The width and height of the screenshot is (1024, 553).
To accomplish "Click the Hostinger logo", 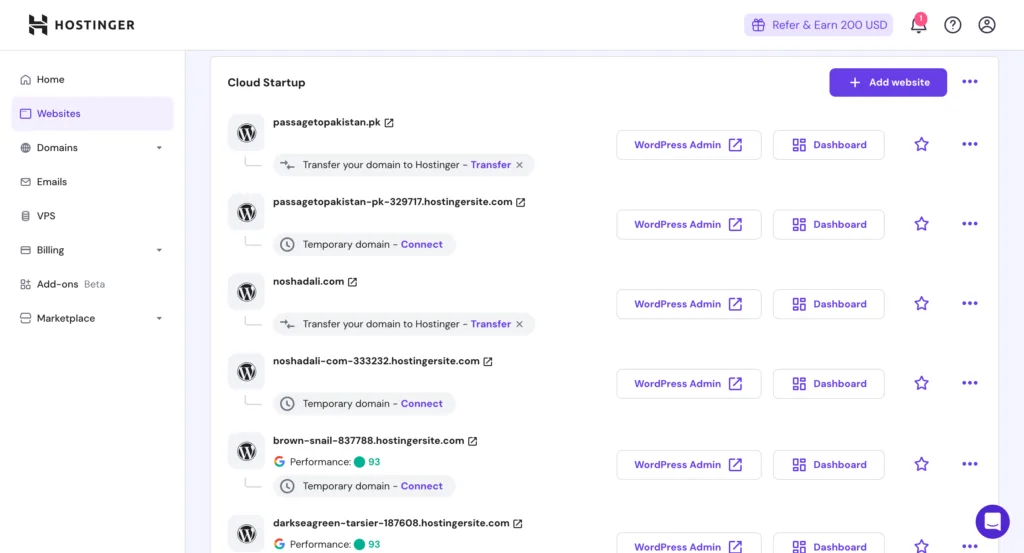I will [82, 25].
